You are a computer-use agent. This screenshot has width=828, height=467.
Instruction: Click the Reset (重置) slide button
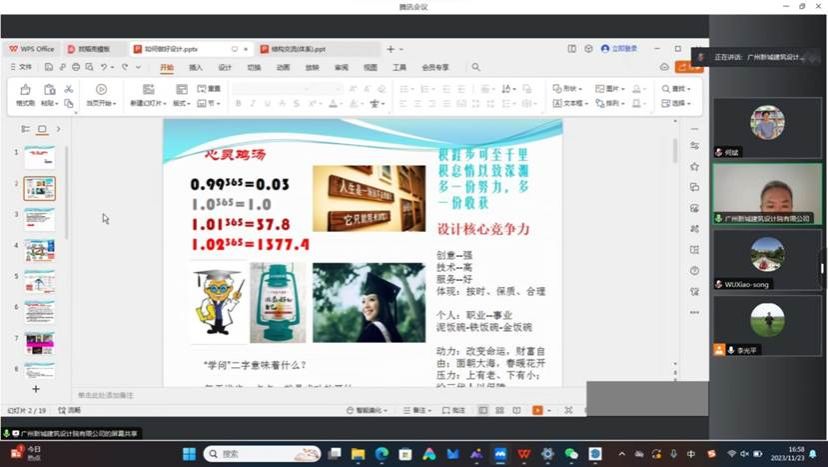(x=209, y=88)
